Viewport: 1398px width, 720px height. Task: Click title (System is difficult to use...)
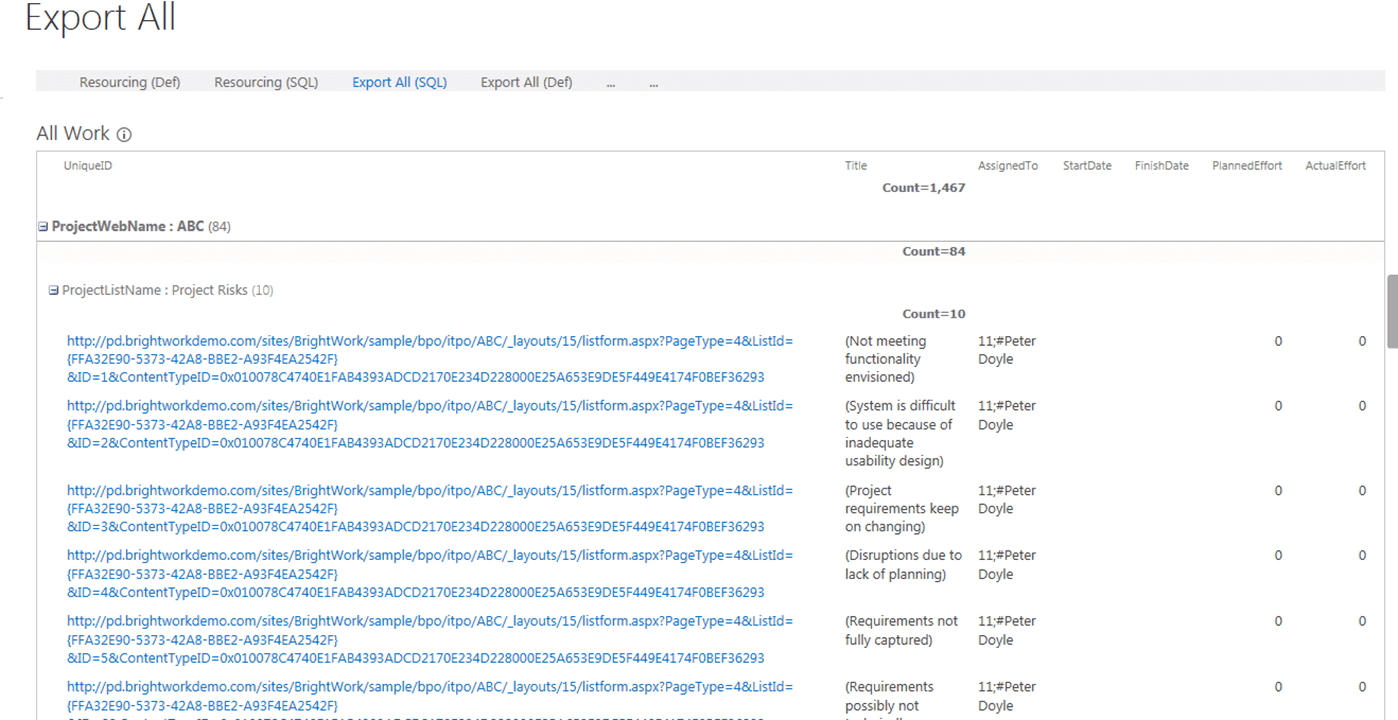(x=901, y=433)
